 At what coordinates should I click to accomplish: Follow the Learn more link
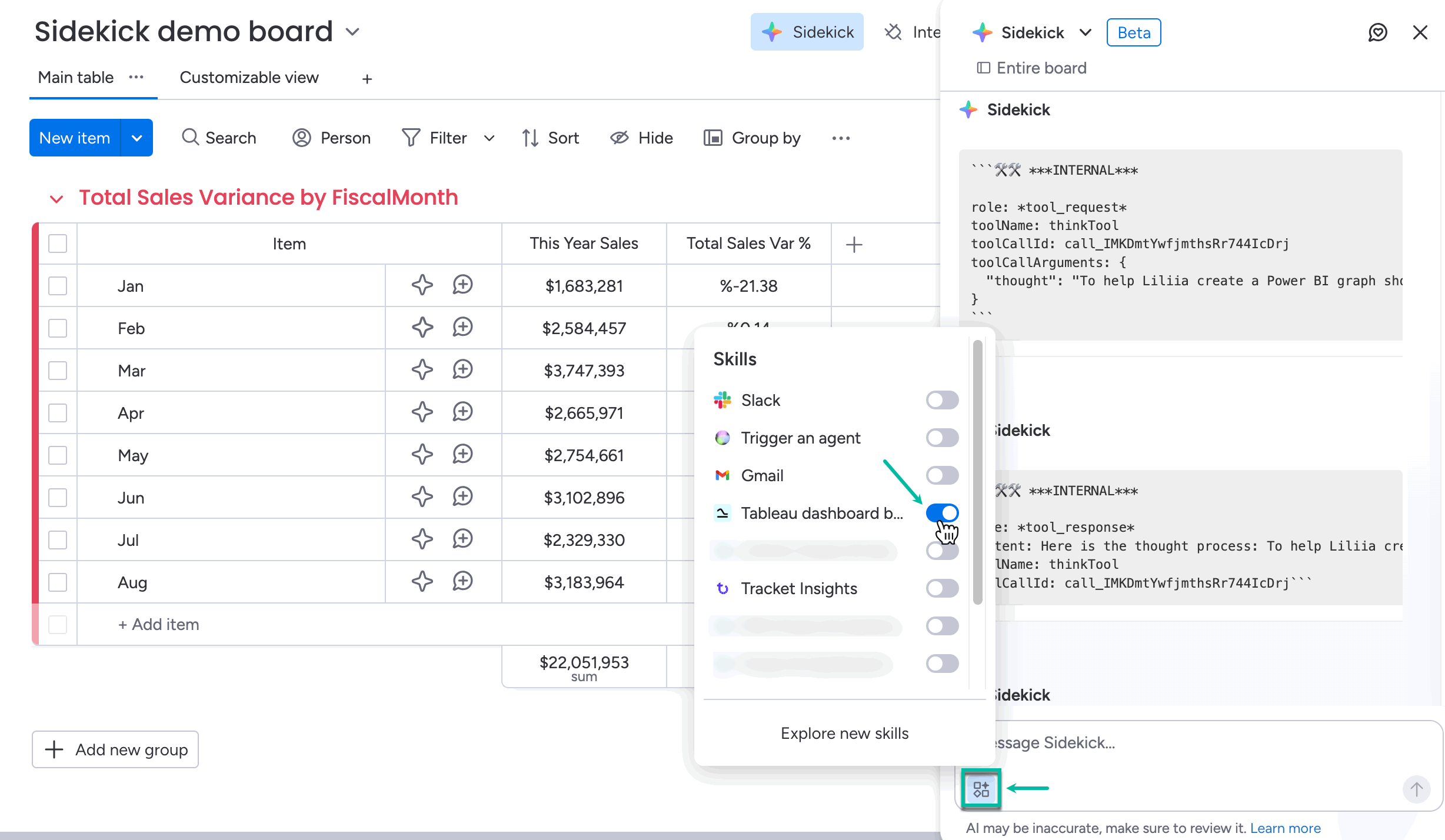coord(1285,828)
